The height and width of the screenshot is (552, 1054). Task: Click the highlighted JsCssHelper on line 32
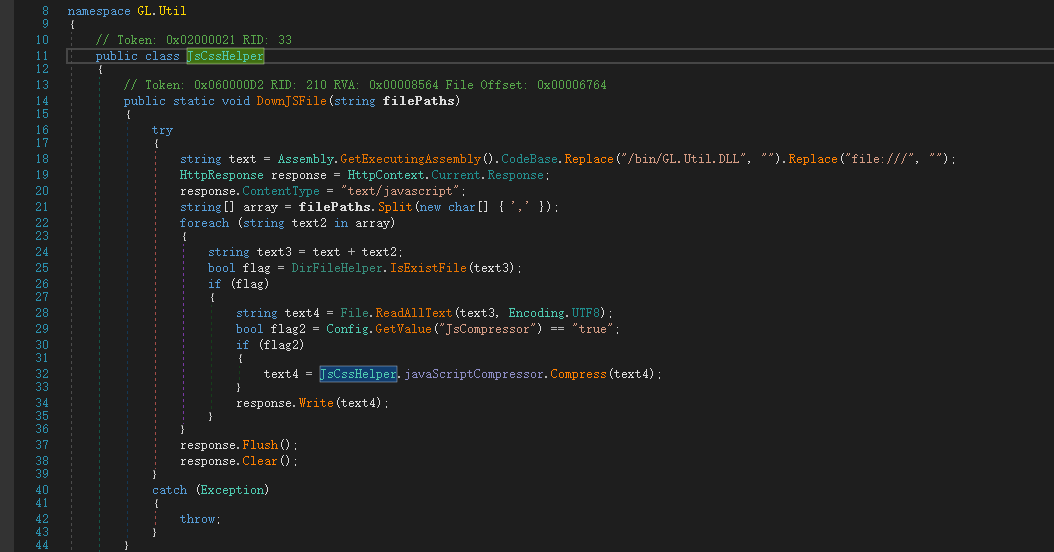click(x=358, y=374)
